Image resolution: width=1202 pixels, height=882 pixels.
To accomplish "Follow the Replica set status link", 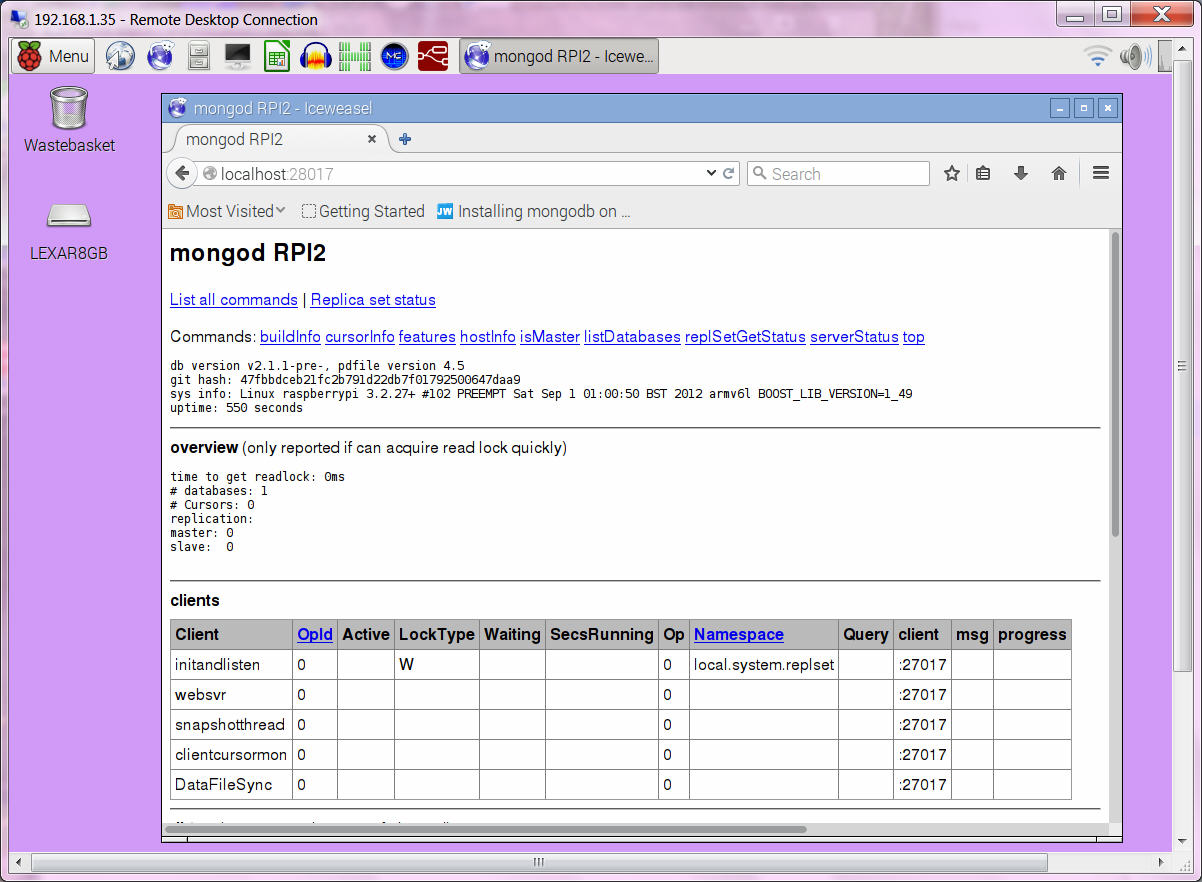I will 373,300.
